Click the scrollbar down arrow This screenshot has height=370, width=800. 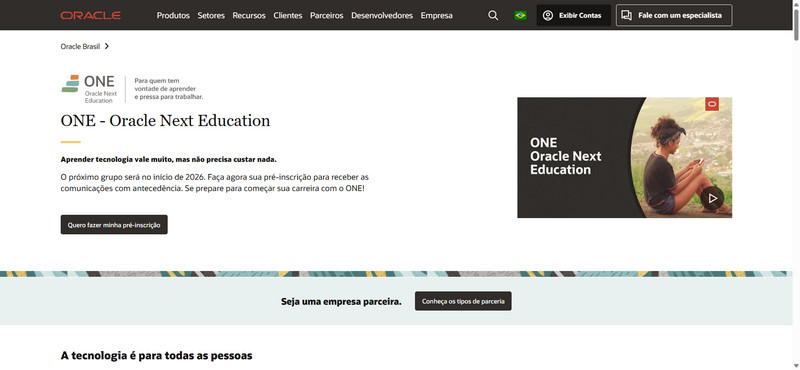(x=796, y=366)
